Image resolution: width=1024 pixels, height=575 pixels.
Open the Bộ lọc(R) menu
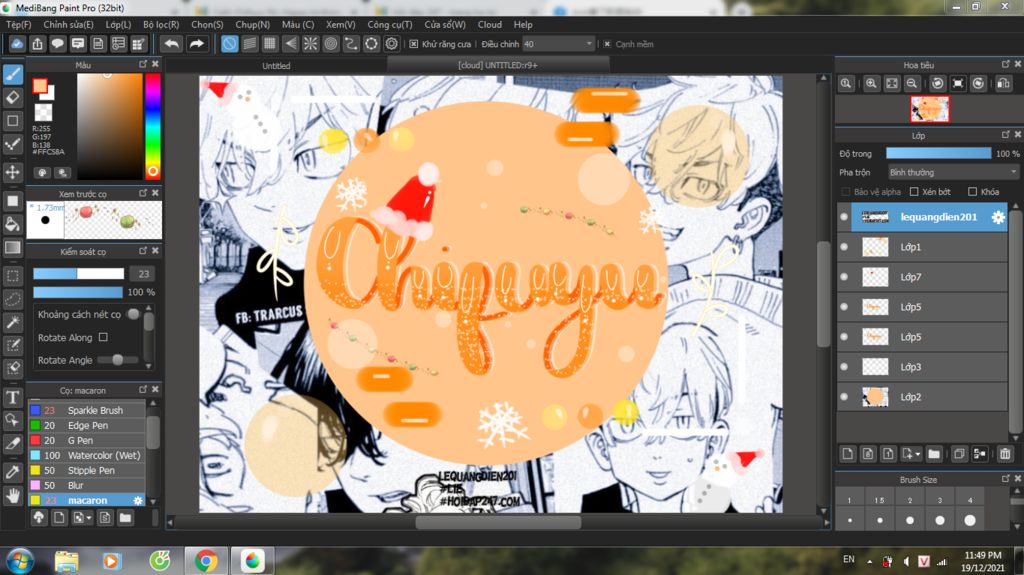[x=161, y=24]
